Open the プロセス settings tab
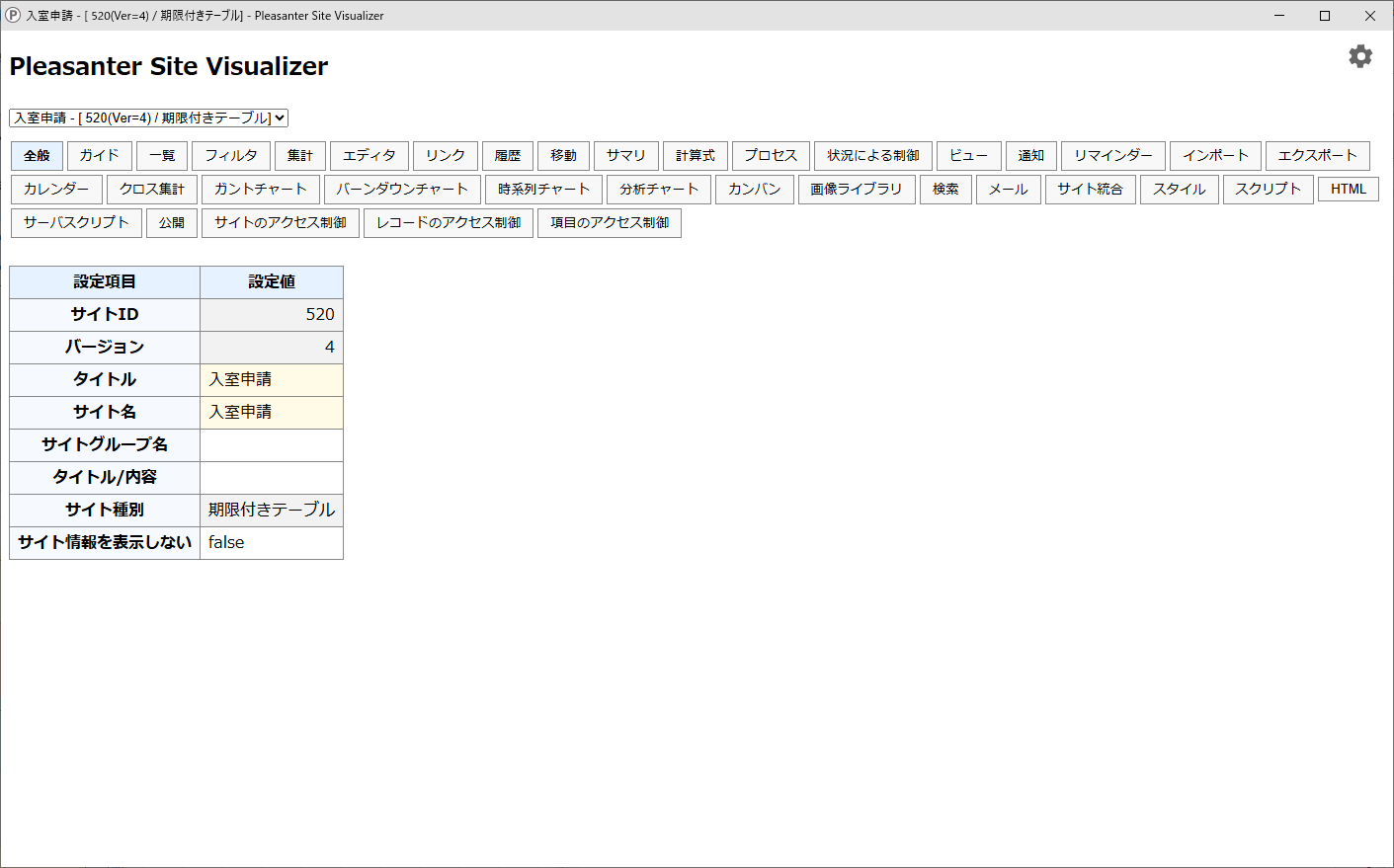The image size is (1394, 868). (x=772, y=155)
